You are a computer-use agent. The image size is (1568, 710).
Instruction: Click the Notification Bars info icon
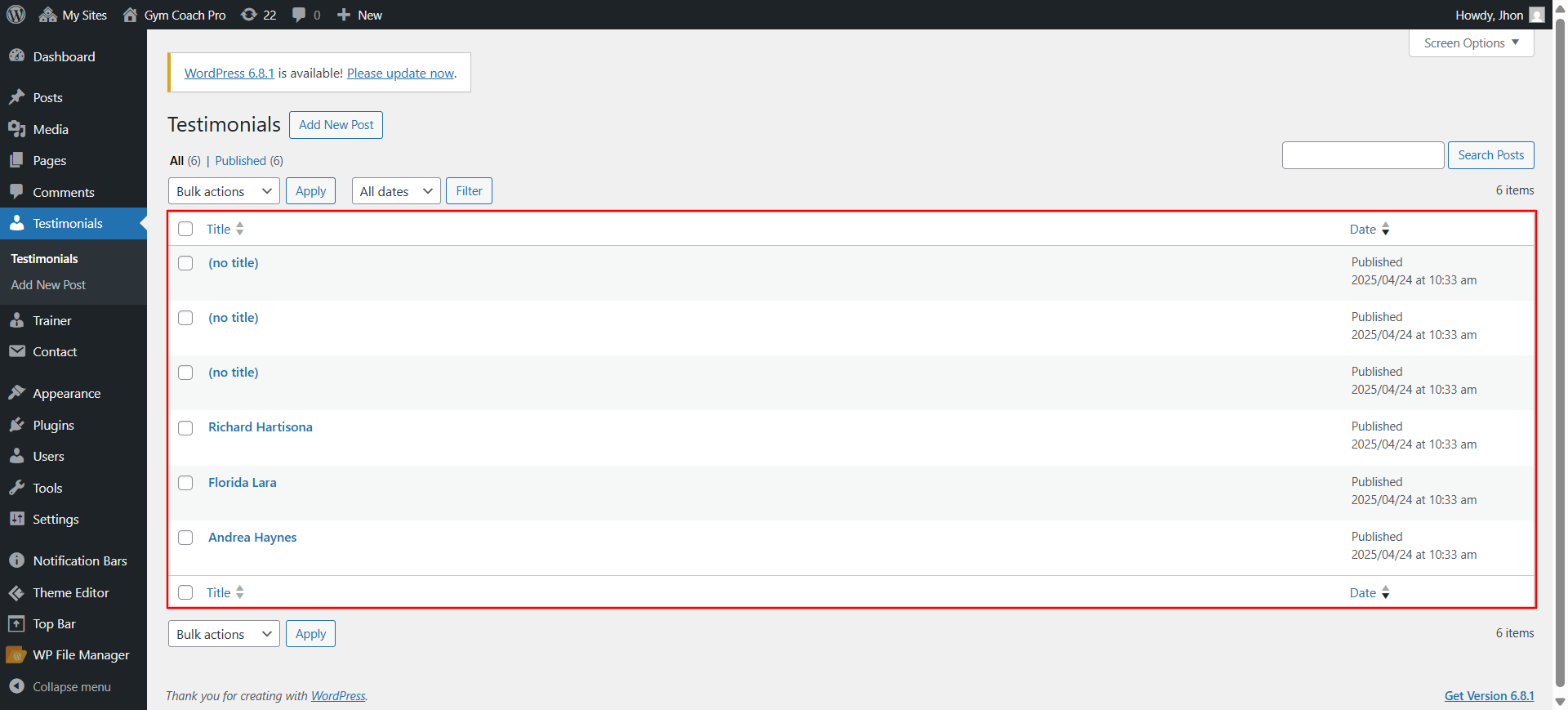16,560
